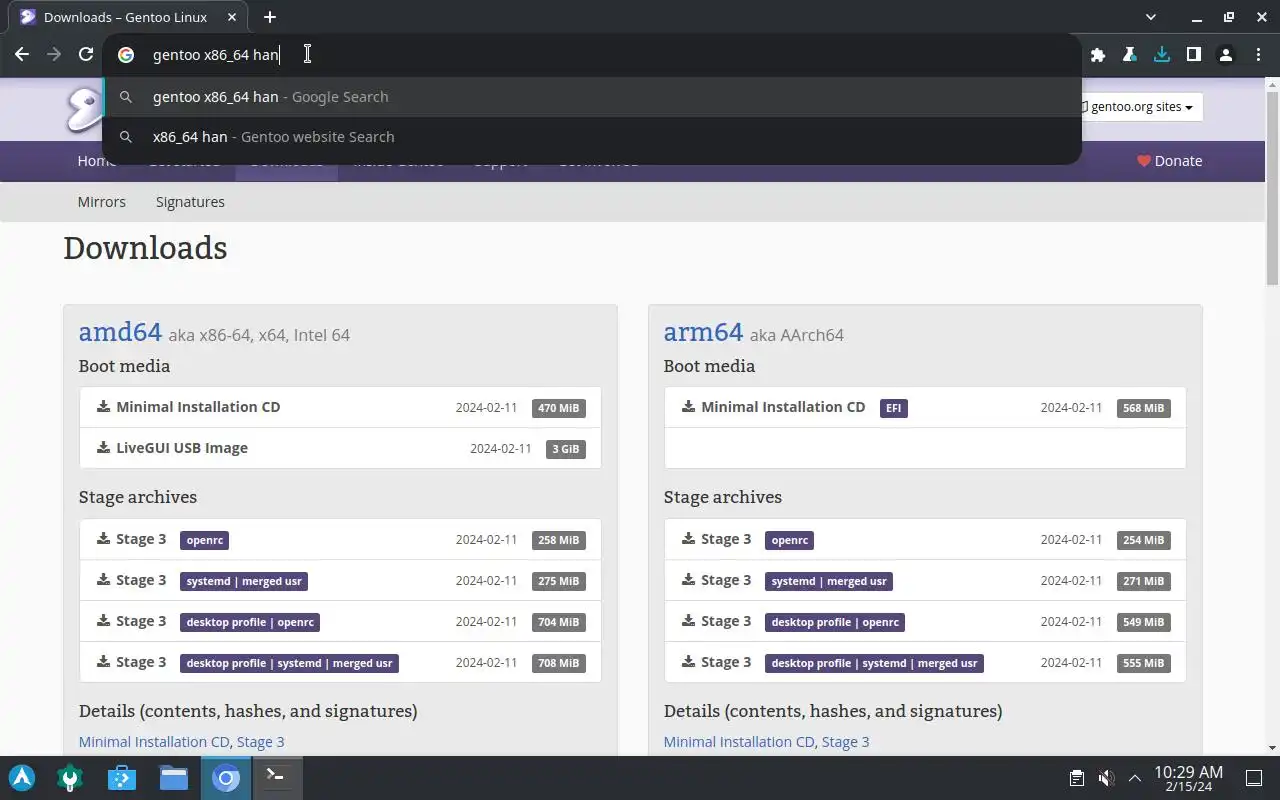Image resolution: width=1280 pixels, height=800 pixels.
Task: Open the clipboard tray icon
Action: point(1076,778)
